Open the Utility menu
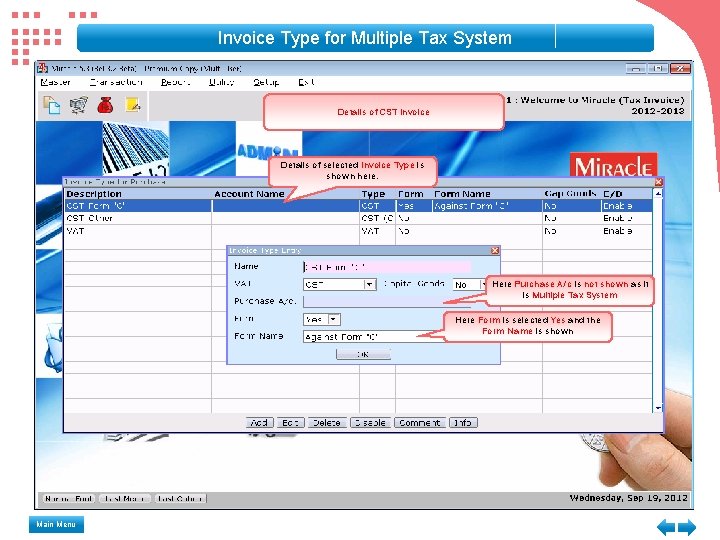The height and width of the screenshot is (540, 720). coord(221,82)
